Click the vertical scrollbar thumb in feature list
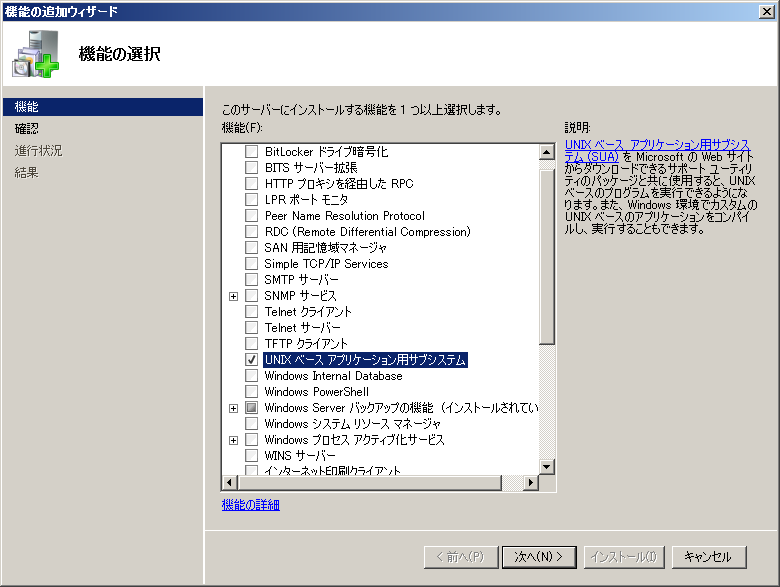This screenshot has height=587, width=780. tap(547, 255)
